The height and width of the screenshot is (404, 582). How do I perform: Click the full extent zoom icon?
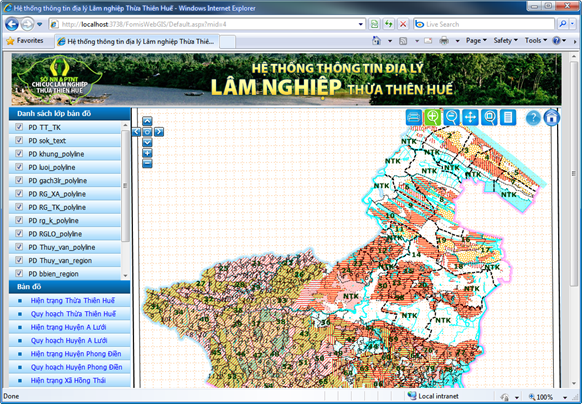coord(489,118)
